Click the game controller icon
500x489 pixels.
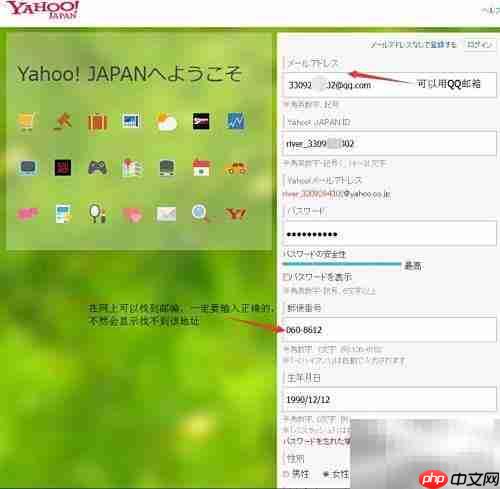pos(97,167)
